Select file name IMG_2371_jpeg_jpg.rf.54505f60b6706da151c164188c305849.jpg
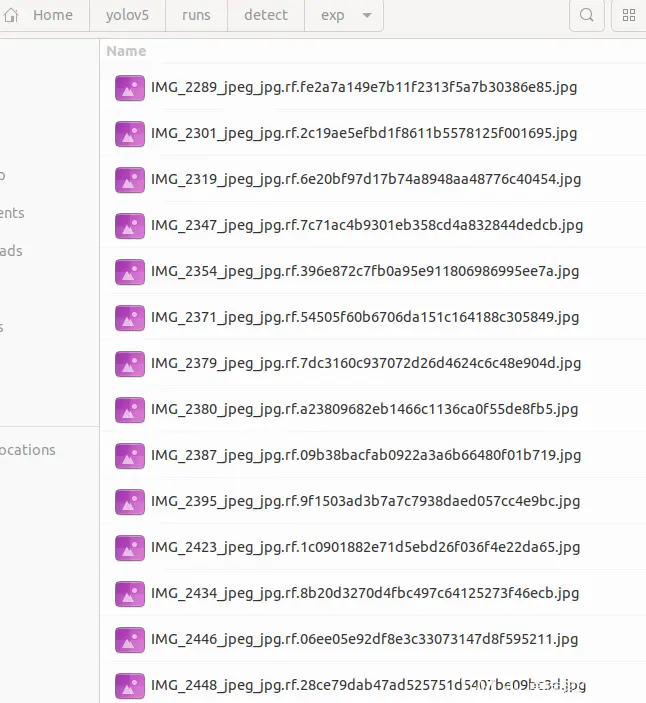This screenshot has height=703, width=646. [x=365, y=317]
